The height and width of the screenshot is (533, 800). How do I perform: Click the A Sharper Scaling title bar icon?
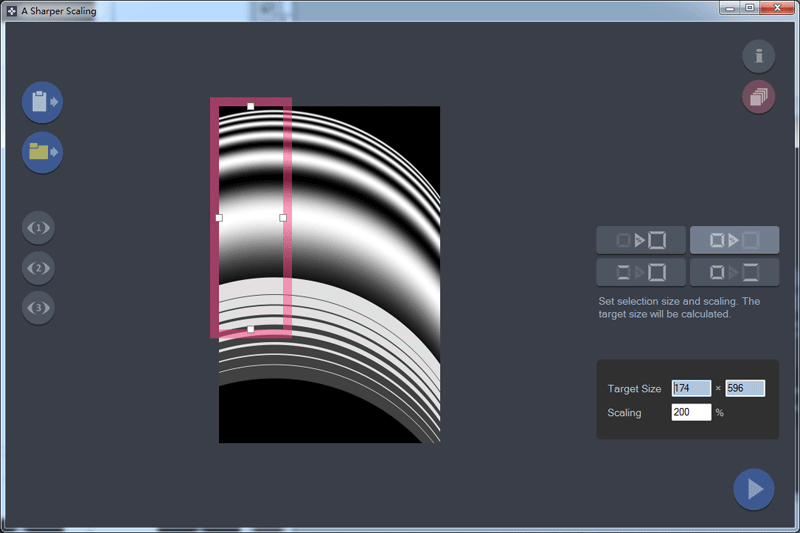[12, 11]
